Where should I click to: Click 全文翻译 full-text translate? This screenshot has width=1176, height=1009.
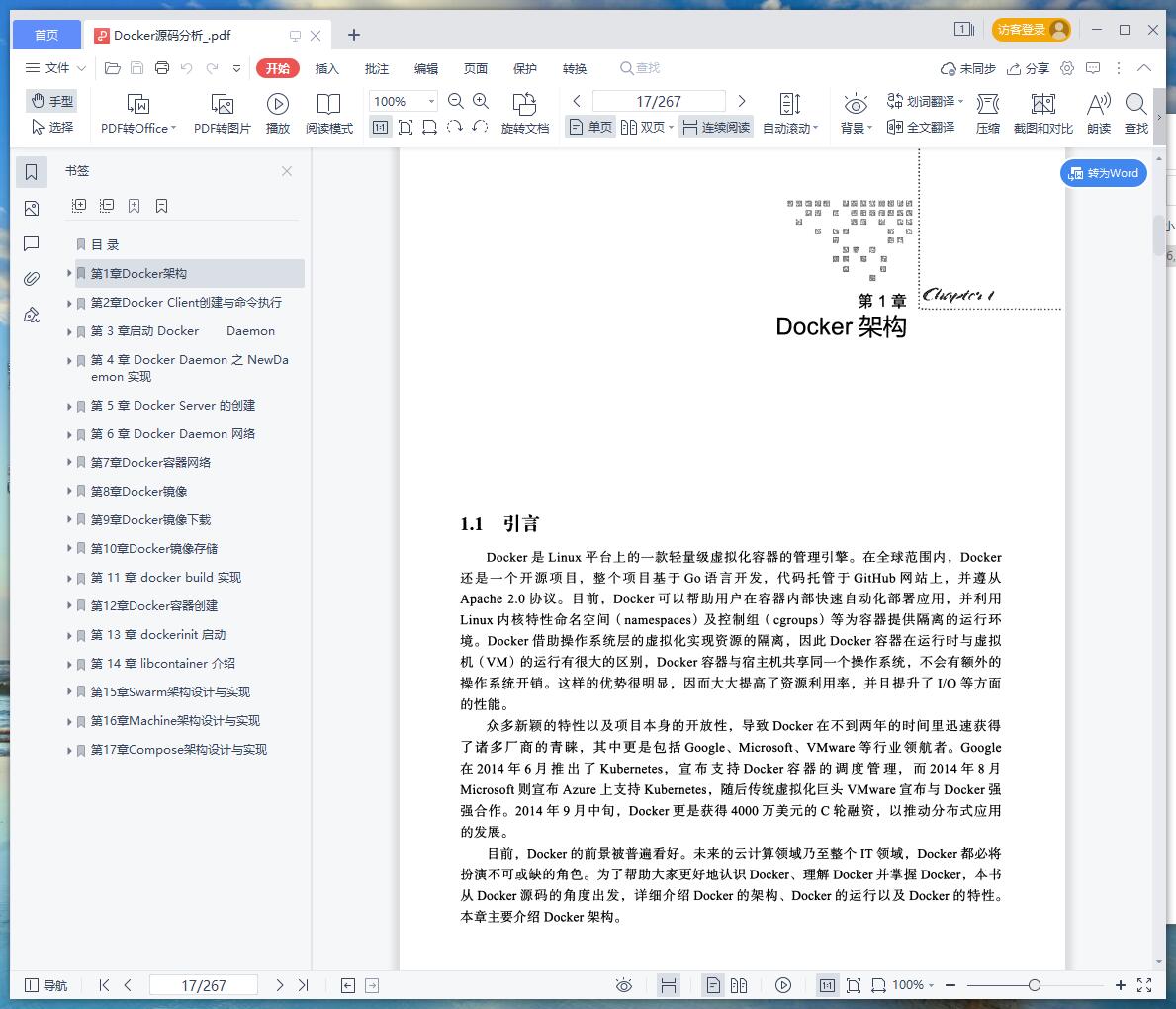pos(921,127)
